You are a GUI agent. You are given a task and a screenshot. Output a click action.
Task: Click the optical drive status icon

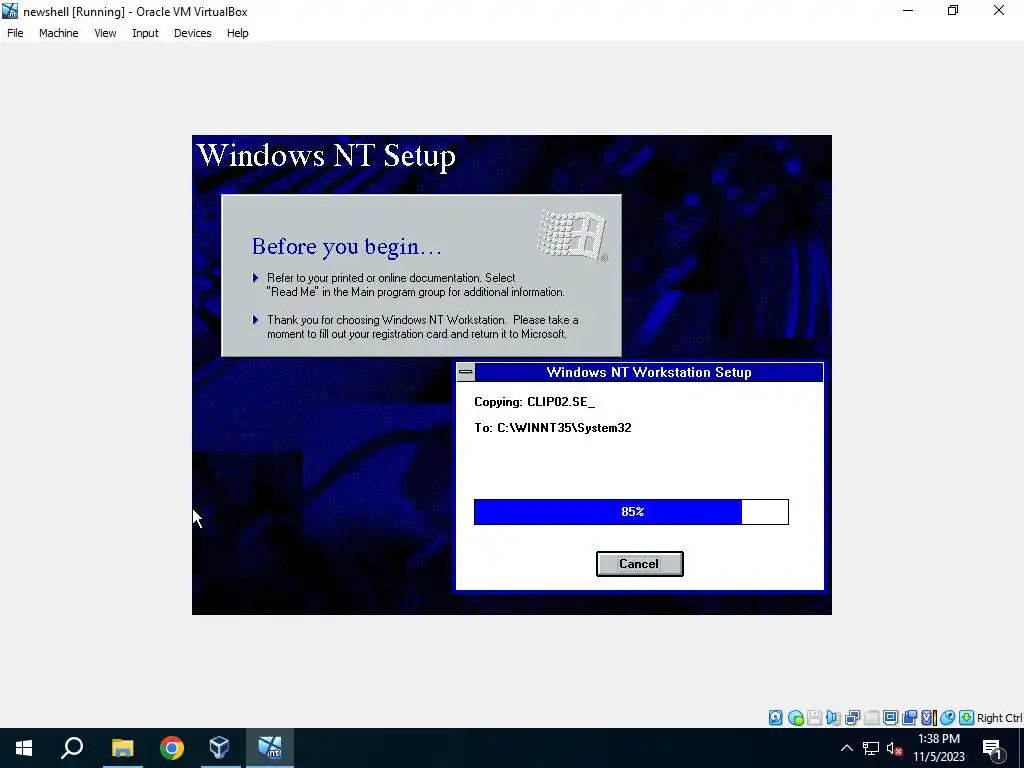click(795, 718)
